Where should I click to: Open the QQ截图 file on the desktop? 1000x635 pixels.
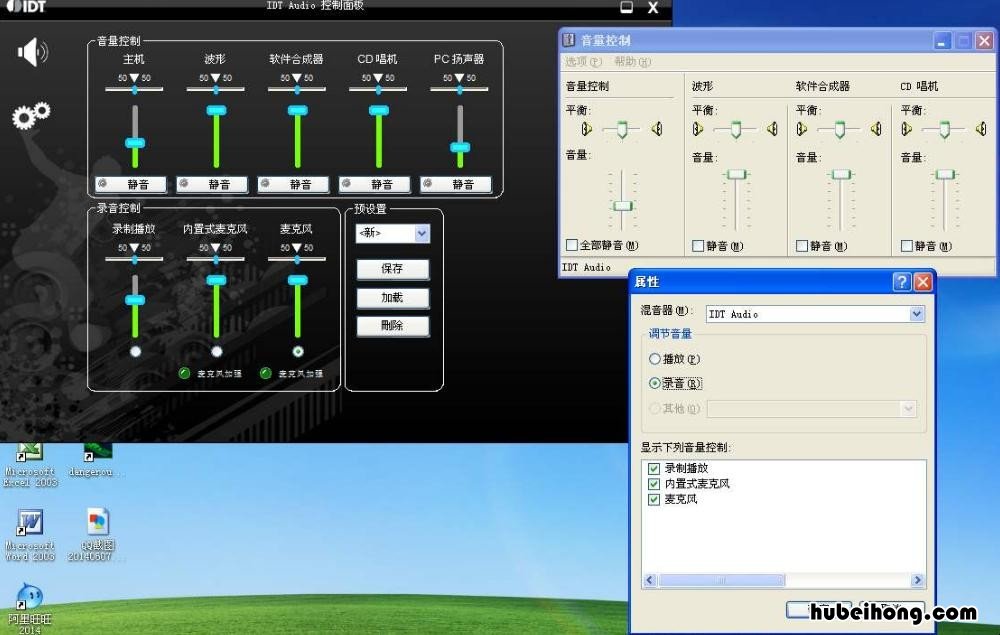(x=97, y=536)
